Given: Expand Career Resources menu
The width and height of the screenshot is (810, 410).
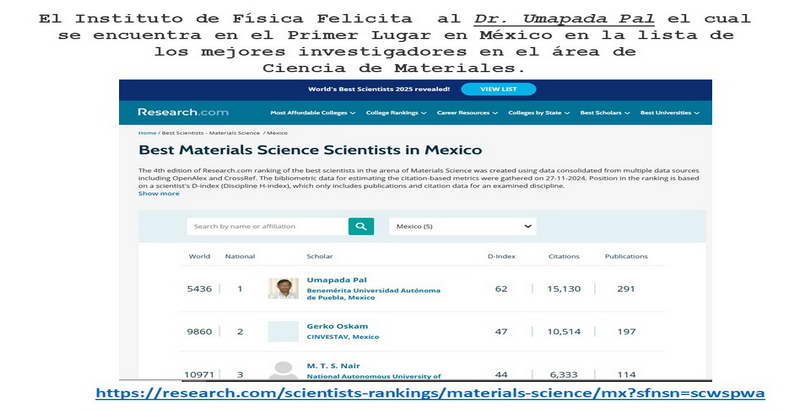Looking at the screenshot, I should point(467,113).
